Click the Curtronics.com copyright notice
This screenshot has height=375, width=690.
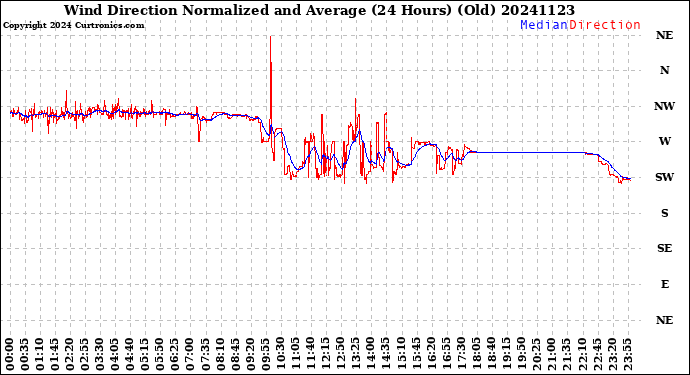(73, 25)
